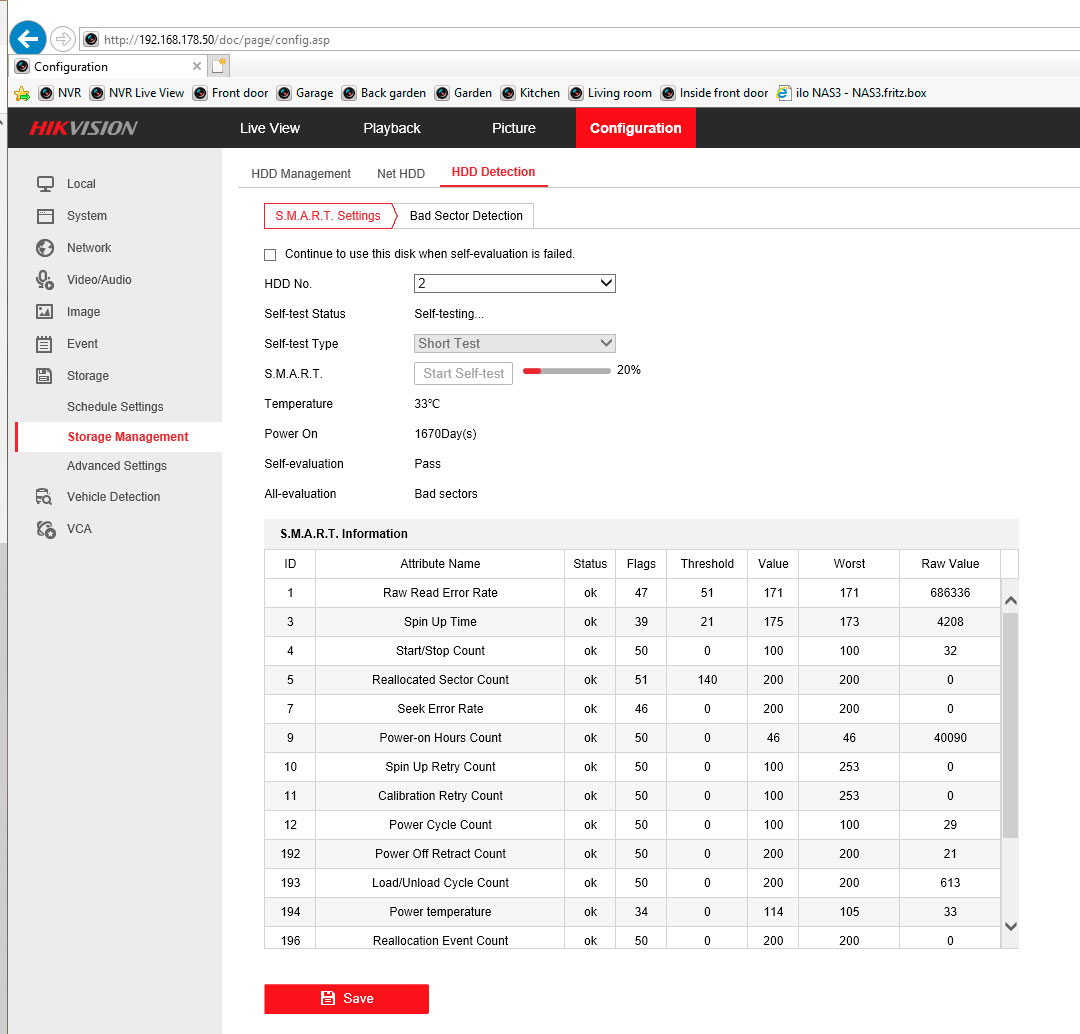Click the Event calendar icon
This screenshot has height=1034, width=1080.
point(45,344)
